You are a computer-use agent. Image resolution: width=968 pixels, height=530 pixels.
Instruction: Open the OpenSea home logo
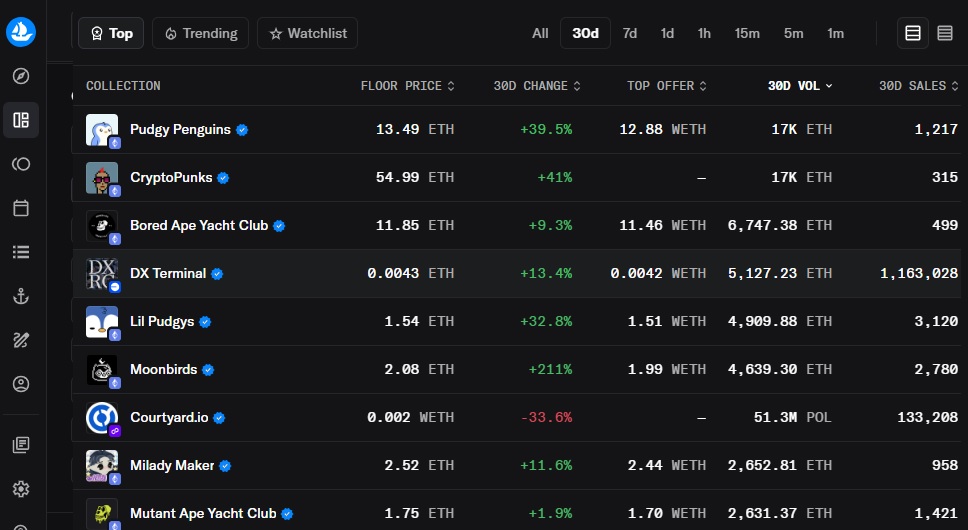point(21,31)
